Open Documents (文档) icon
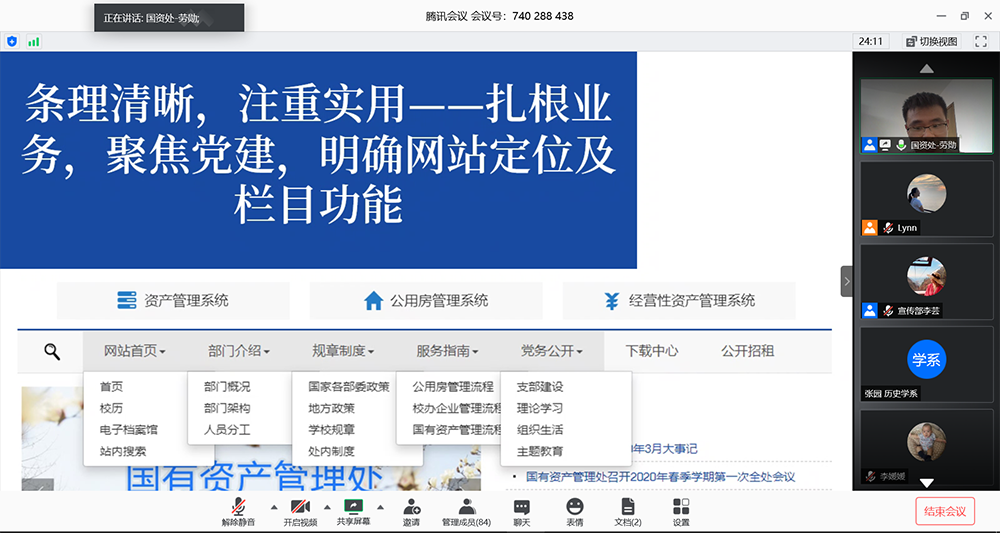Image resolution: width=1000 pixels, height=533 pixels. (628, 511)
